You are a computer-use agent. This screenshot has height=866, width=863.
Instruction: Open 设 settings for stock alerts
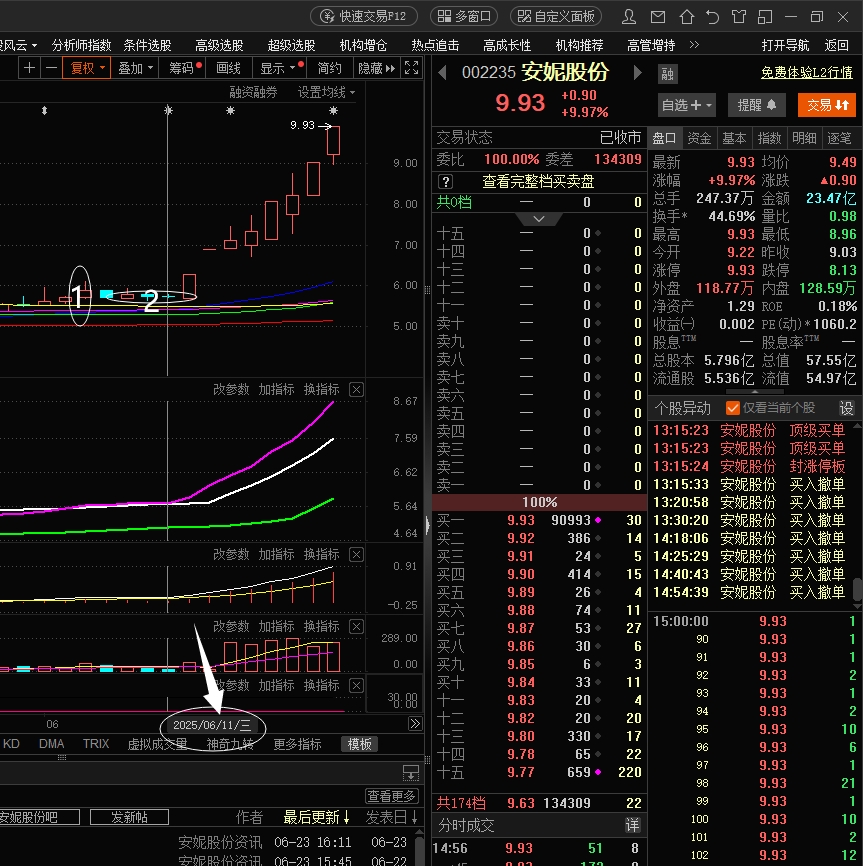point(846,408)
